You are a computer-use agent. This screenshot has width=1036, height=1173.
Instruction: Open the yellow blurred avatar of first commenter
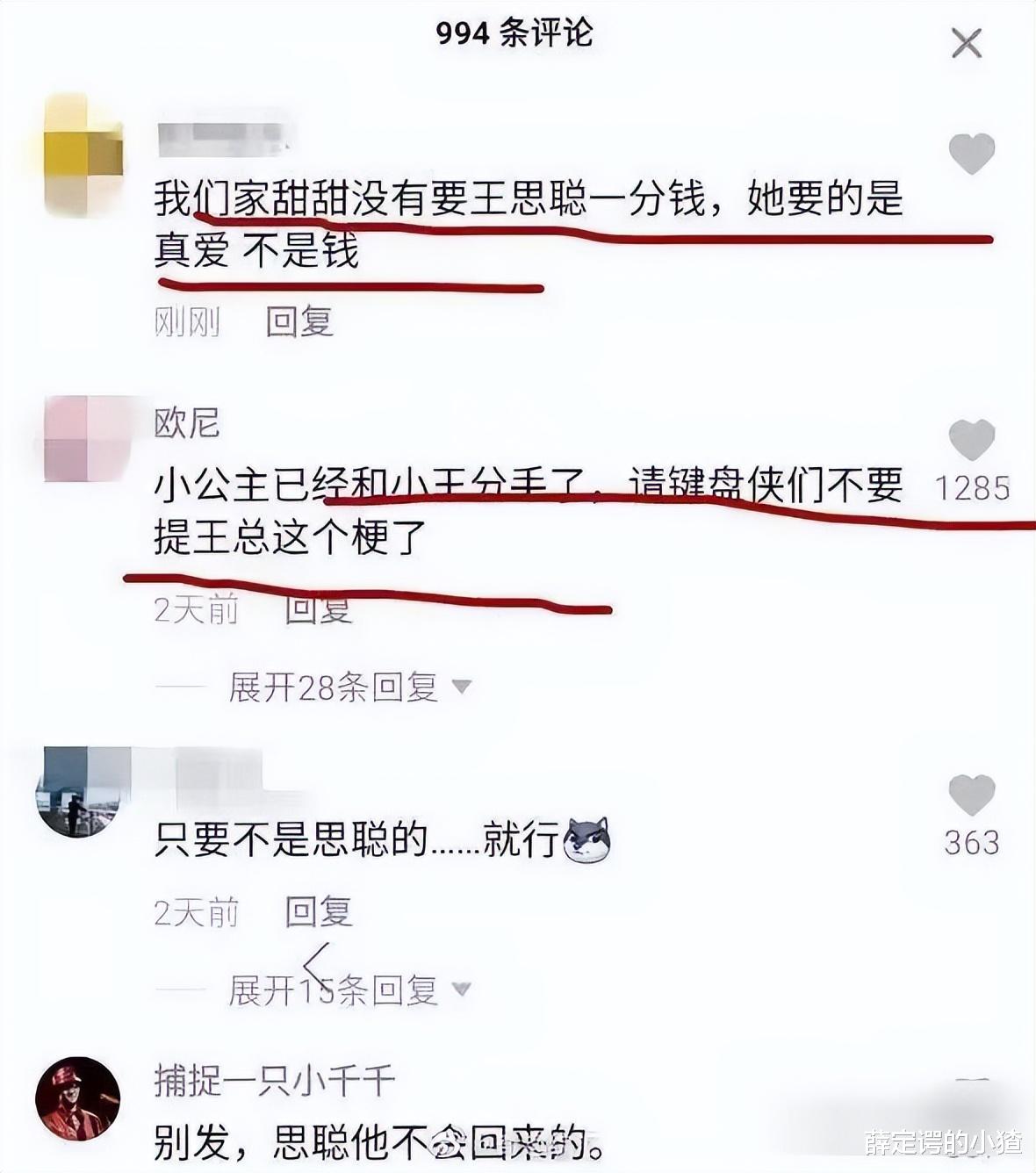83,155
